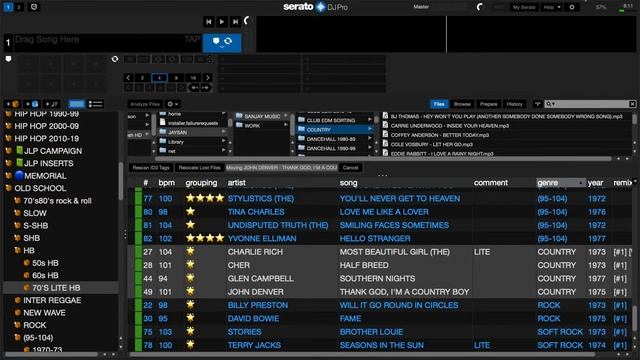This screenshot has height=360, width=640.
Task: Click the white cue point marker icon
Action: 8,59
